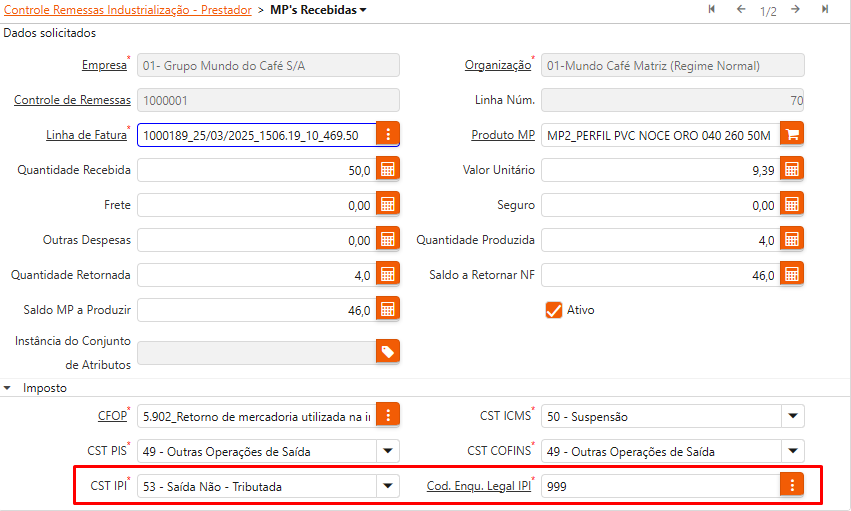Open calculator for Quantidade Produzida
851x511 pixels.
click(x=792, y=239)
